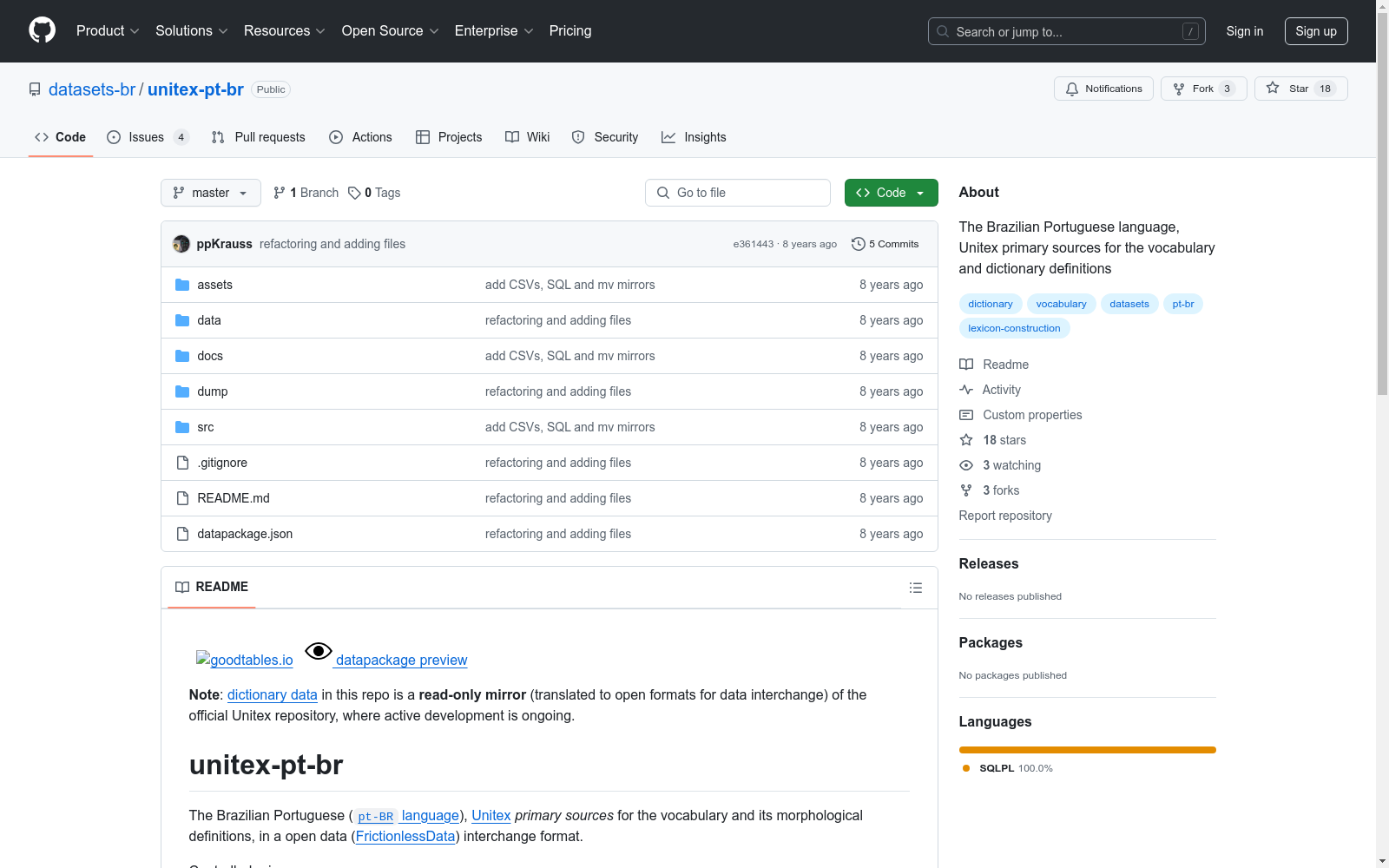This screenshot has width=1389, height=868.
Task: Click the star icon next to 18 stars
Action: 966,440
